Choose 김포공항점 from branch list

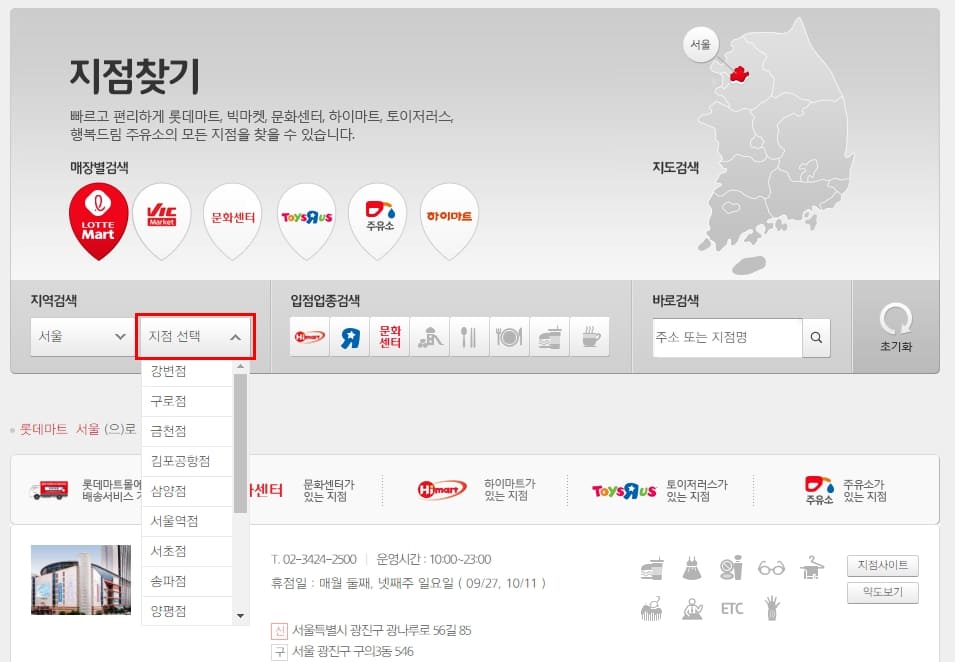(187, 461)
